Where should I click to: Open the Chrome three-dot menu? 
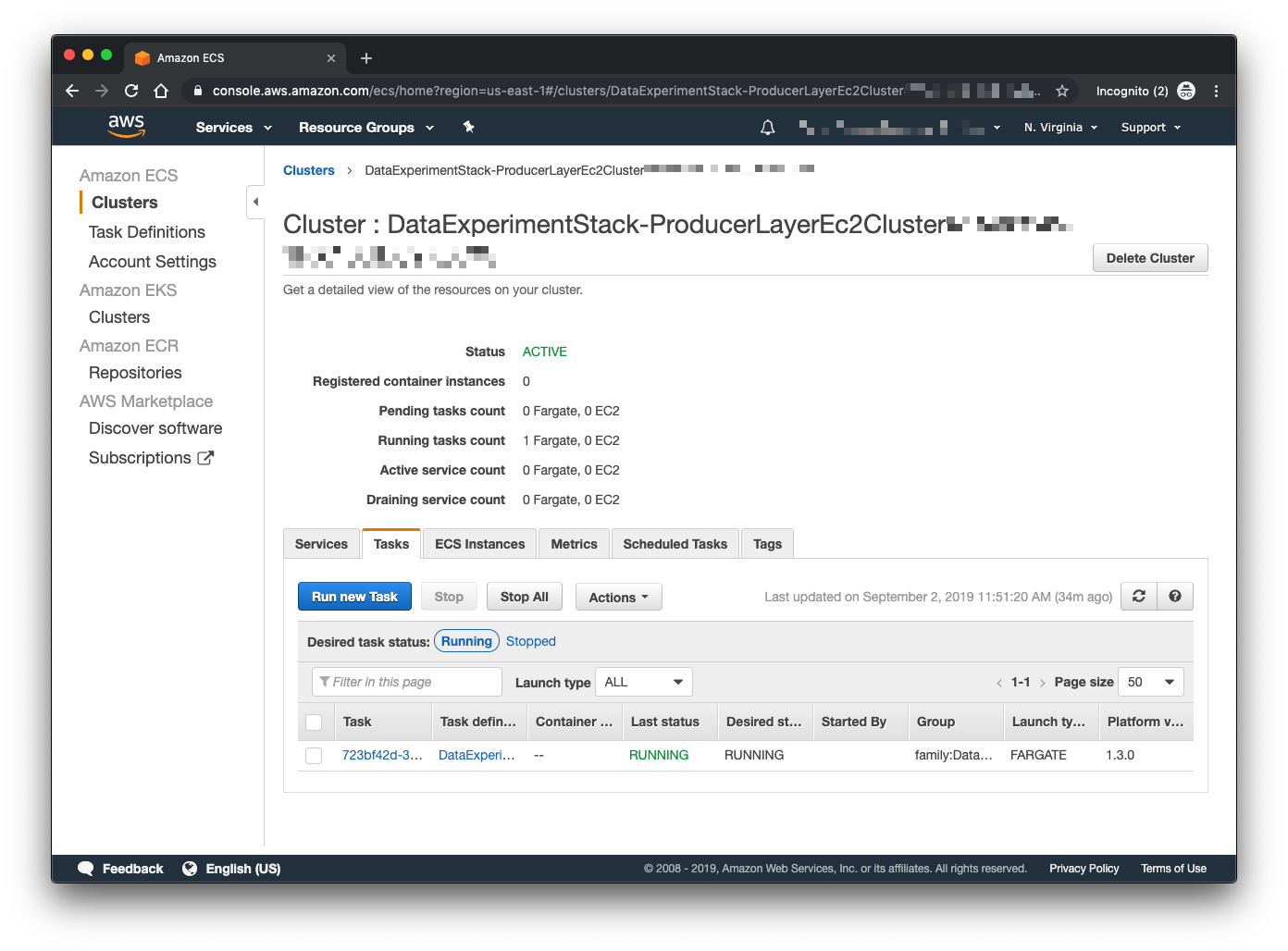[x=1216, y=91]
